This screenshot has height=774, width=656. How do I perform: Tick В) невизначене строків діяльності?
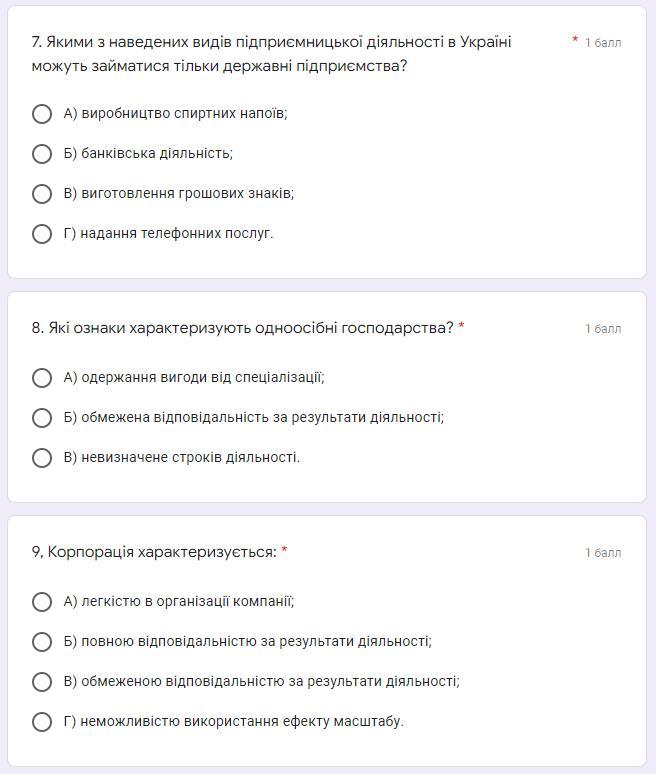(42, 458)
